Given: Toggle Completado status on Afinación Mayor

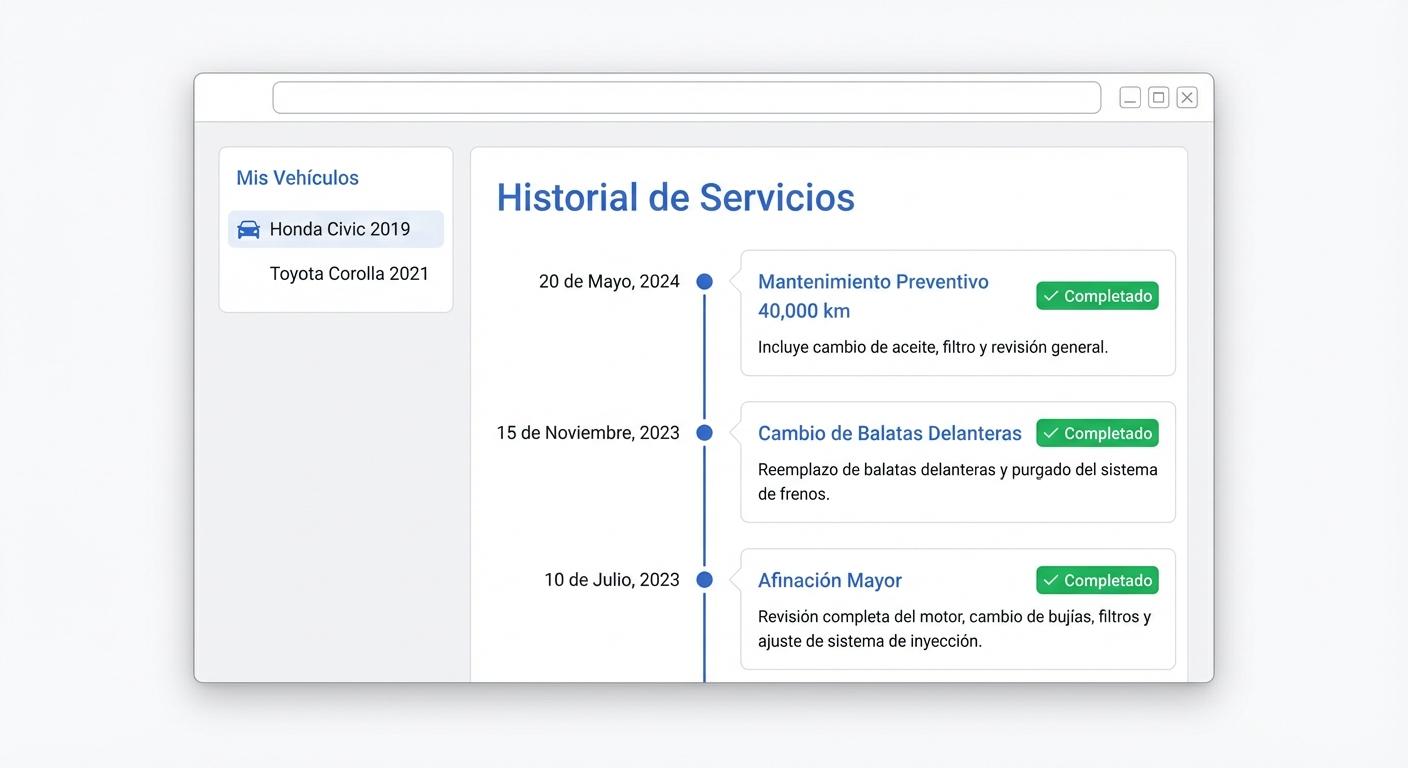Looking at the screenshot, I should (x=1097, y=579).
